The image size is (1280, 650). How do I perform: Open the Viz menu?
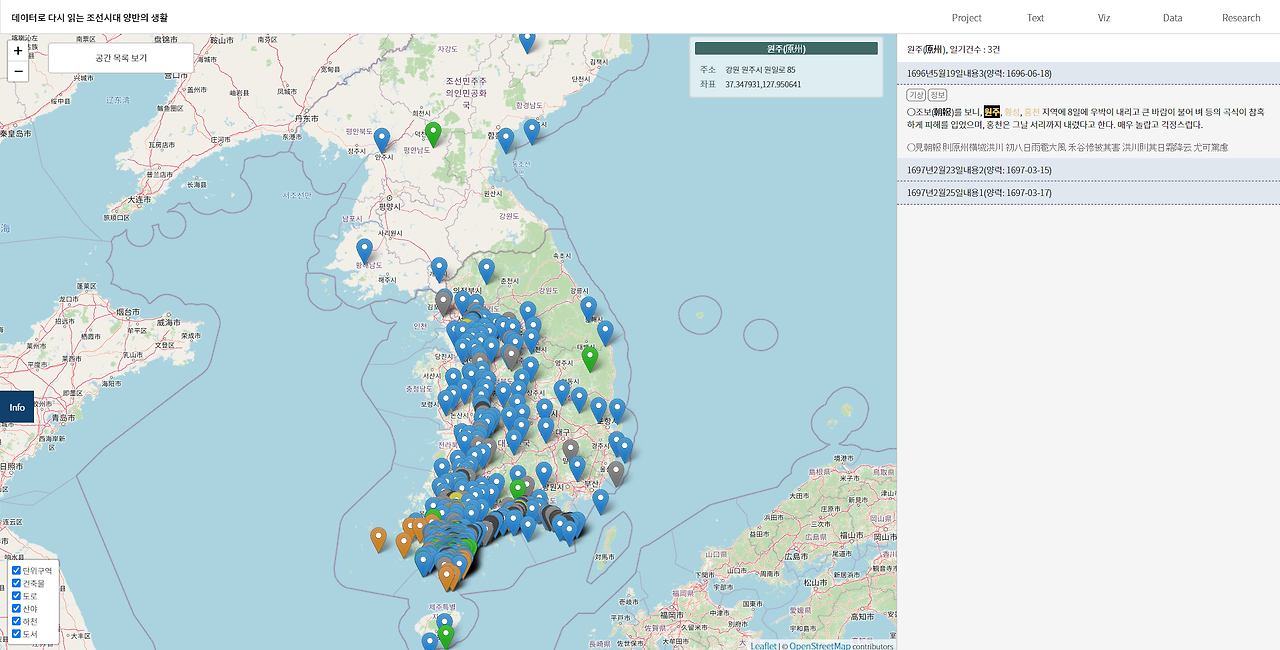pos(1104,18)
